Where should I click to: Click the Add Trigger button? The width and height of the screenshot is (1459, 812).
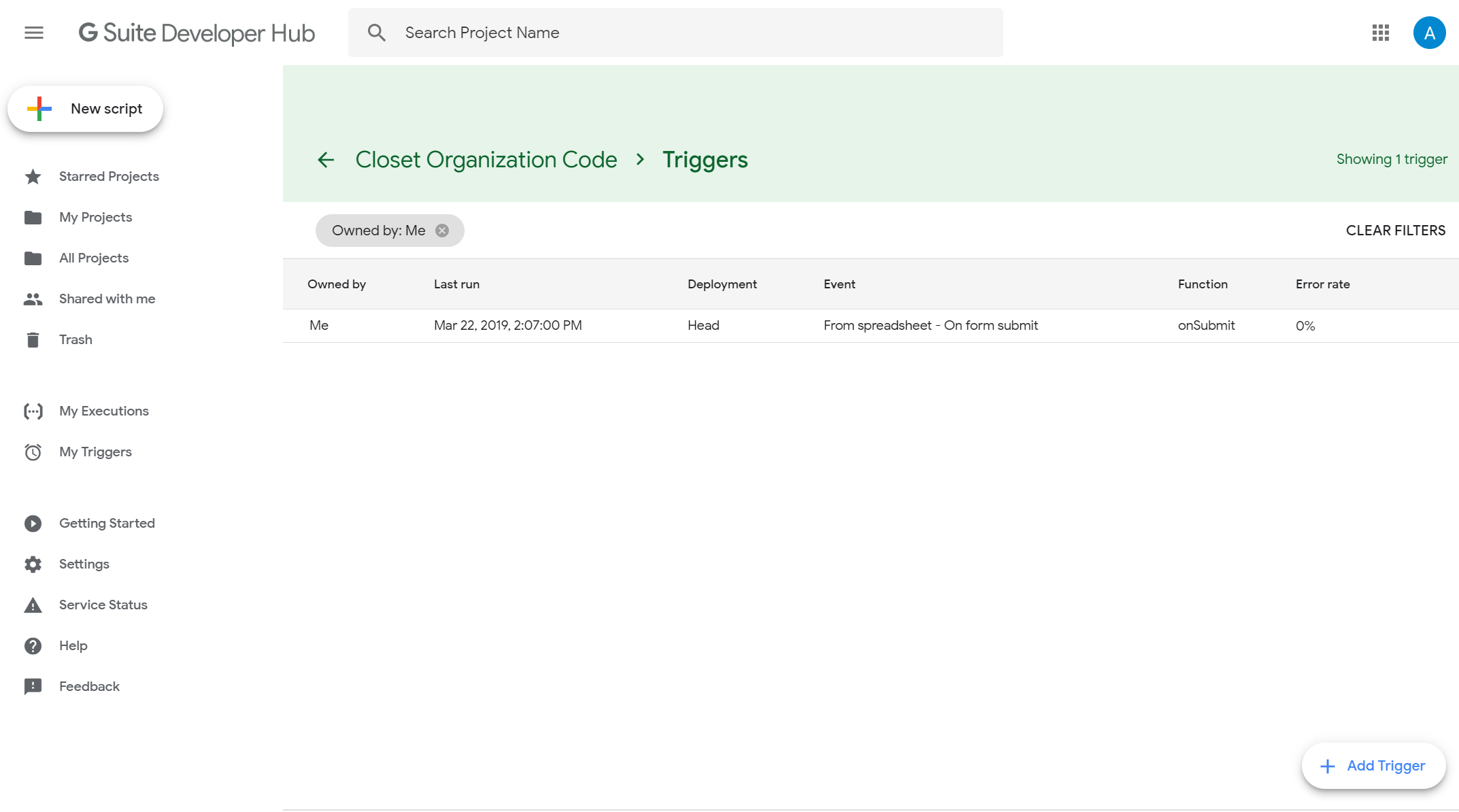1373,766
